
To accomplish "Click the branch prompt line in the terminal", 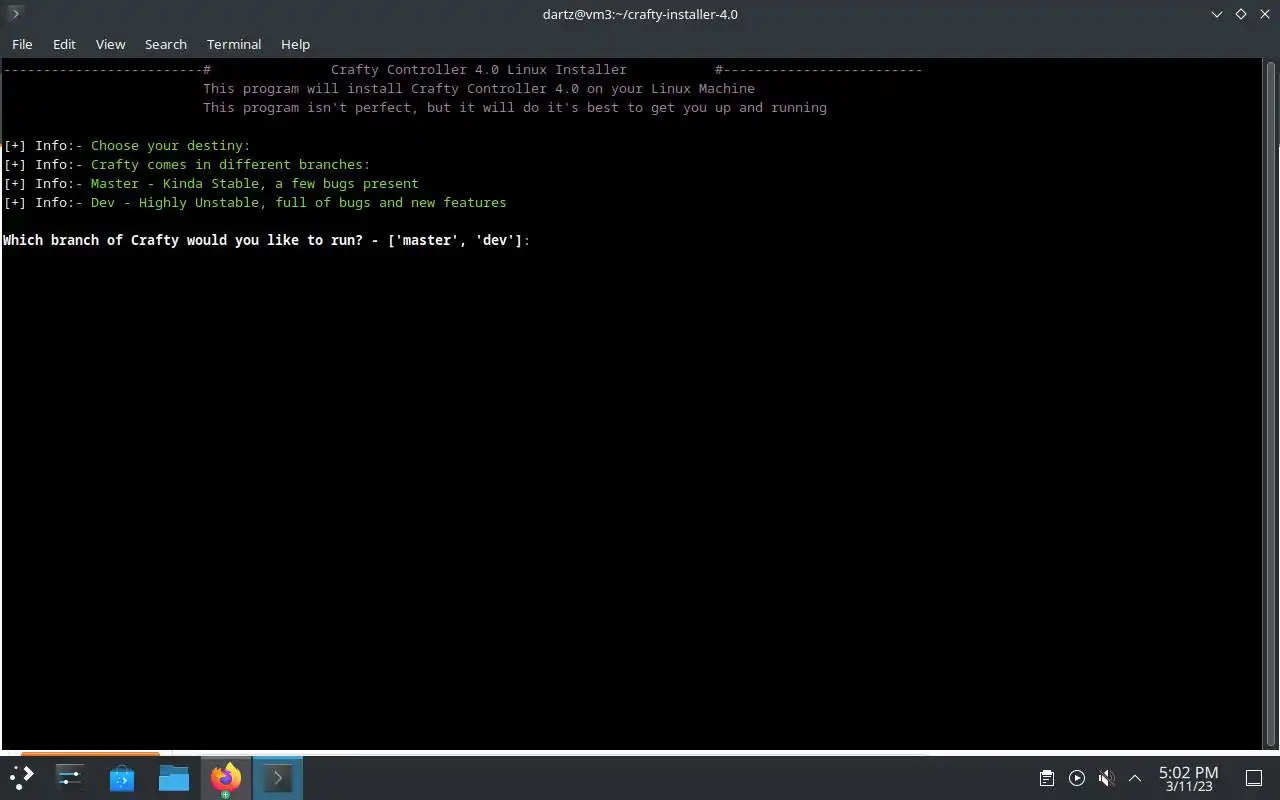I will point(266,241).
